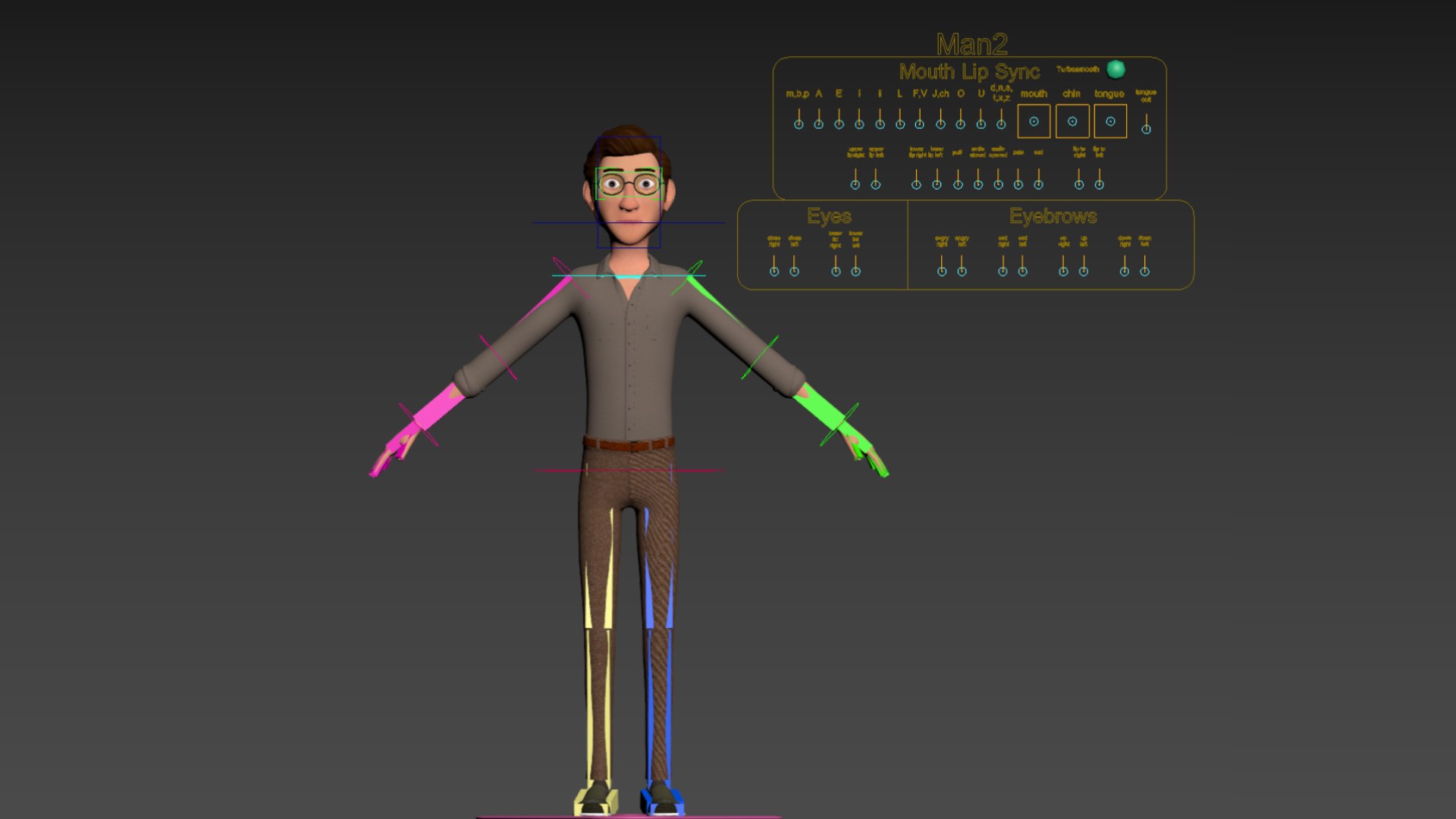Select the 'E' phoneme slider handle
The width and height of the screenshot is (1456, 819).
click(839, 124)
